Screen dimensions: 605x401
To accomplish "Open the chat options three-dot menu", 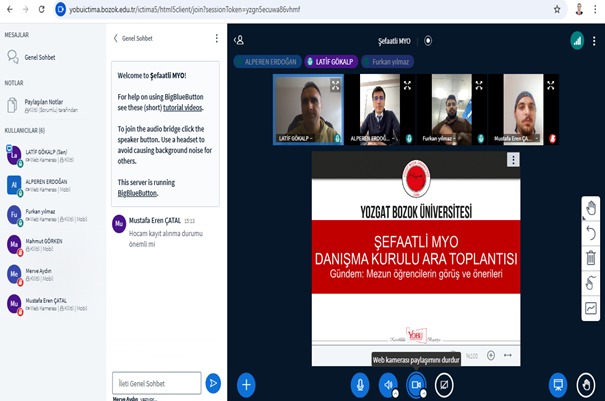I will 216,38.
